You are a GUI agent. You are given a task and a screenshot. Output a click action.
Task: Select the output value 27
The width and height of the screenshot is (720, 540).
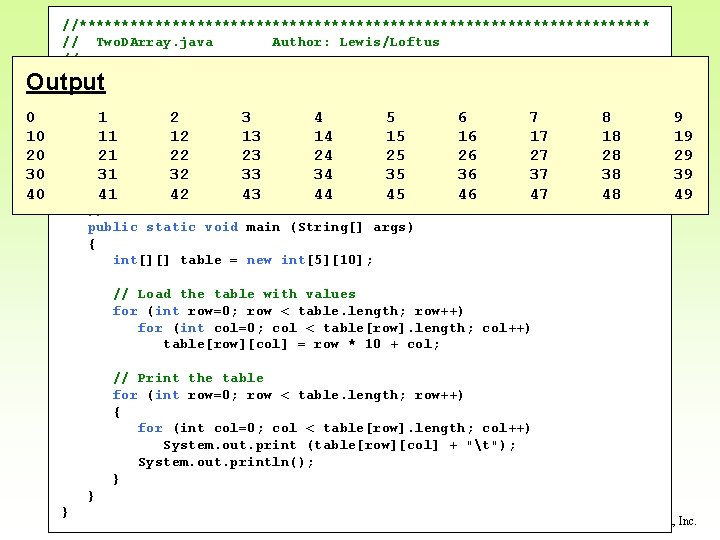click(539, 156)
